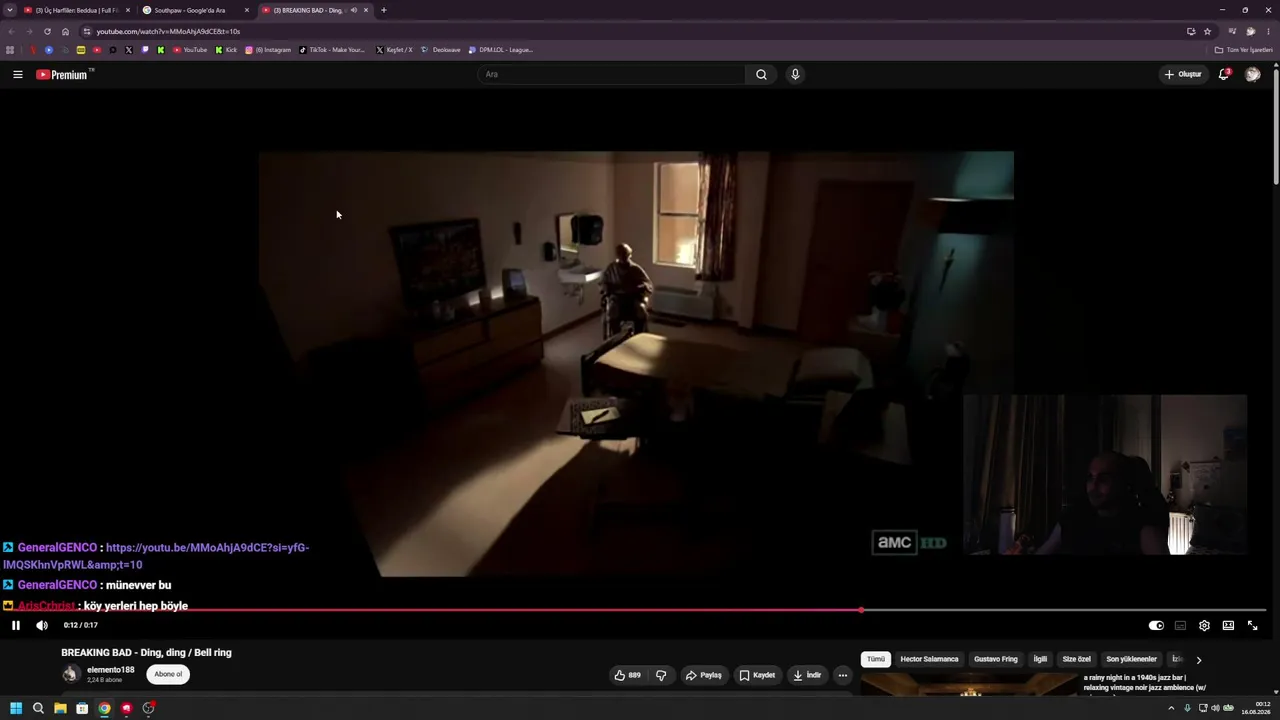Viewport: 1280px width, 720px height.
Task: Subscribe with the Abone ol button
Action: [x=168, y=674]
